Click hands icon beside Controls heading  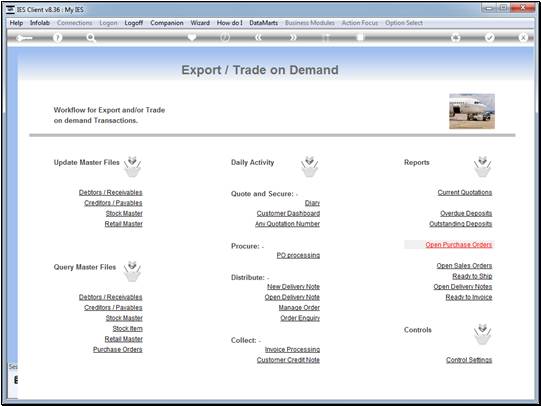[482, 334]
